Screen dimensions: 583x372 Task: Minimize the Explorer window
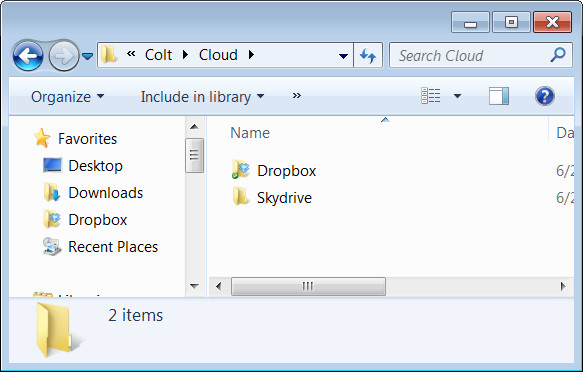(x=470, y=22)
